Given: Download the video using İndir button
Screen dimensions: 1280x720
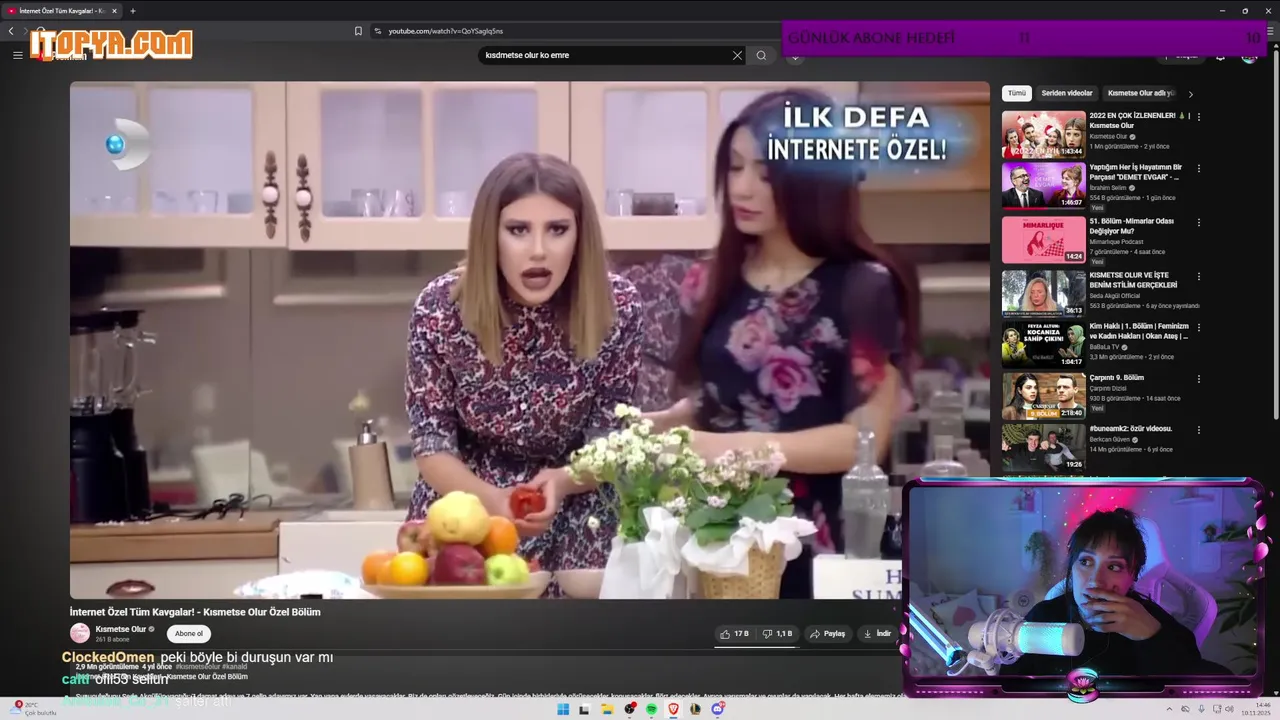Looking at the screenshot, I should tap(877, 633).
